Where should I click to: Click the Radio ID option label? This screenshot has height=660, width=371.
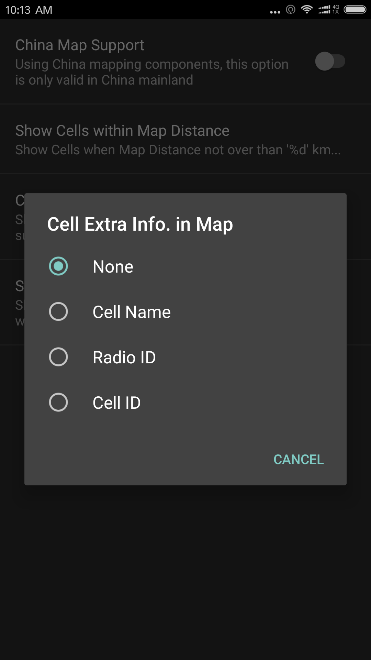[x=124, y=358]
